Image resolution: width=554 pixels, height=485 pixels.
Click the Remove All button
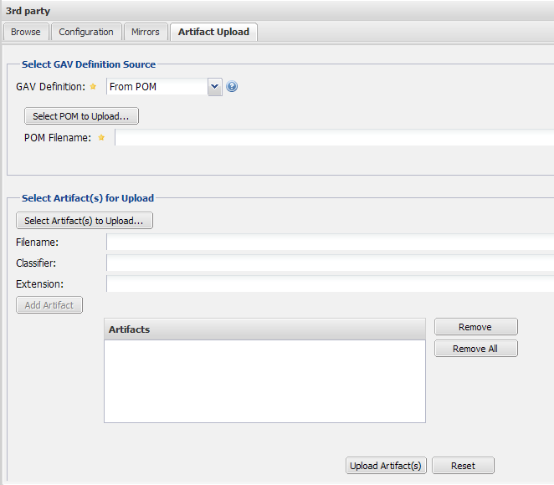(x=476, y=349)
